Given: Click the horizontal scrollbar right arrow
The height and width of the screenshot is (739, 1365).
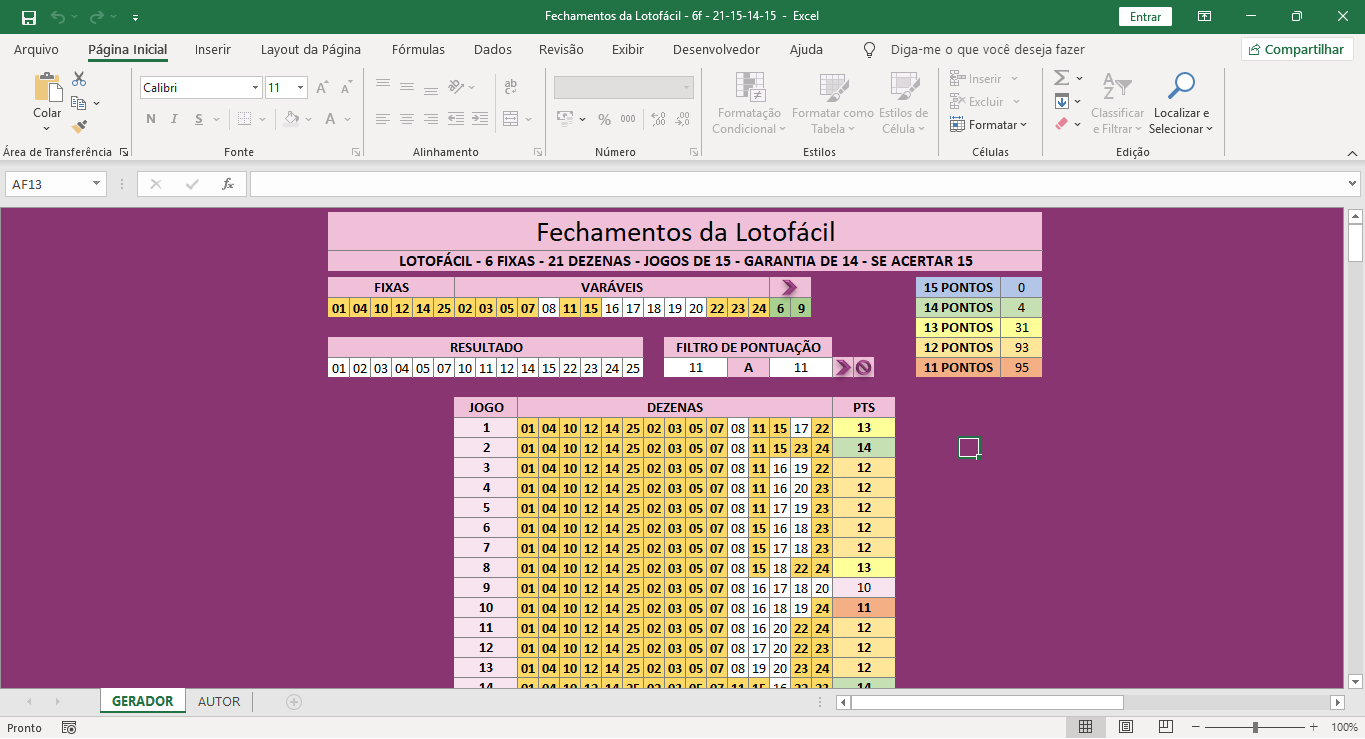Looking at the screenshot, I should 1336,702.
